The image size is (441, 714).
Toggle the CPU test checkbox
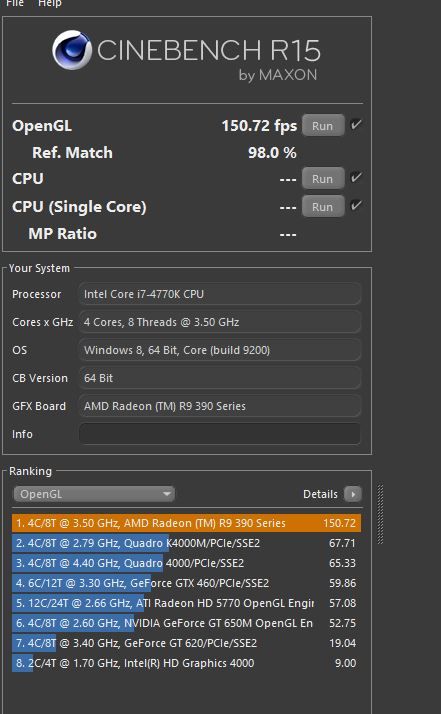(x=356, y=177)
